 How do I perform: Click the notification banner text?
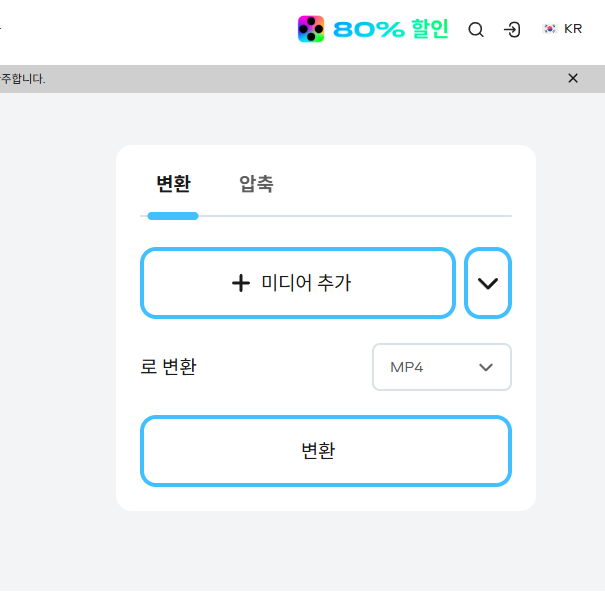tap(23, 78)
